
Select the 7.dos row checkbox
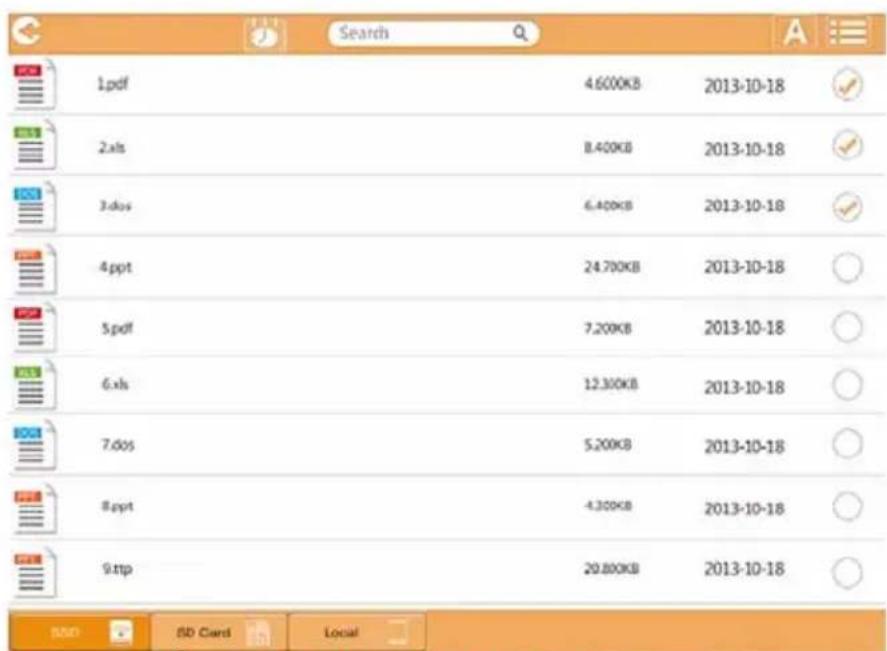coord(847,443)
